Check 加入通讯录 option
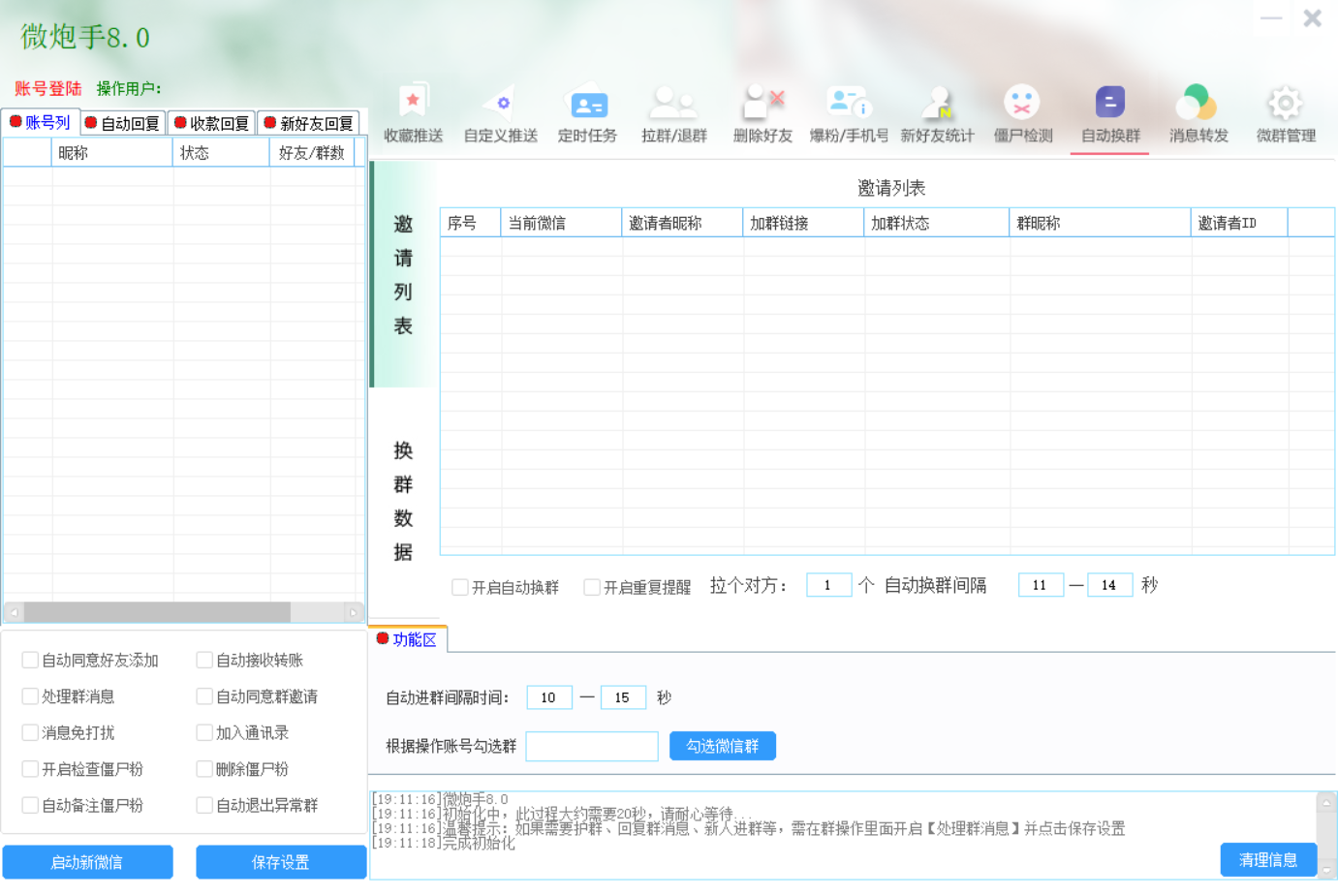 pyautogui.click(x=204, y=732)
